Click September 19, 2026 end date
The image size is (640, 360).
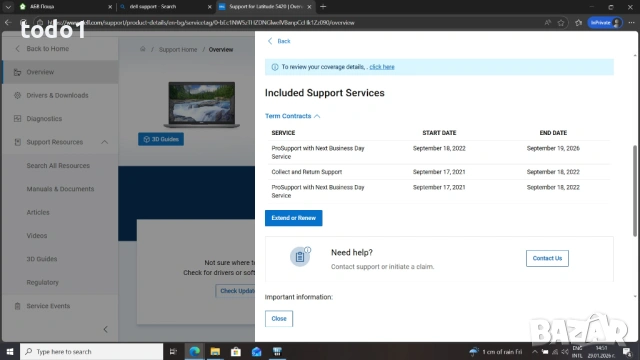(x=553, y=148)
